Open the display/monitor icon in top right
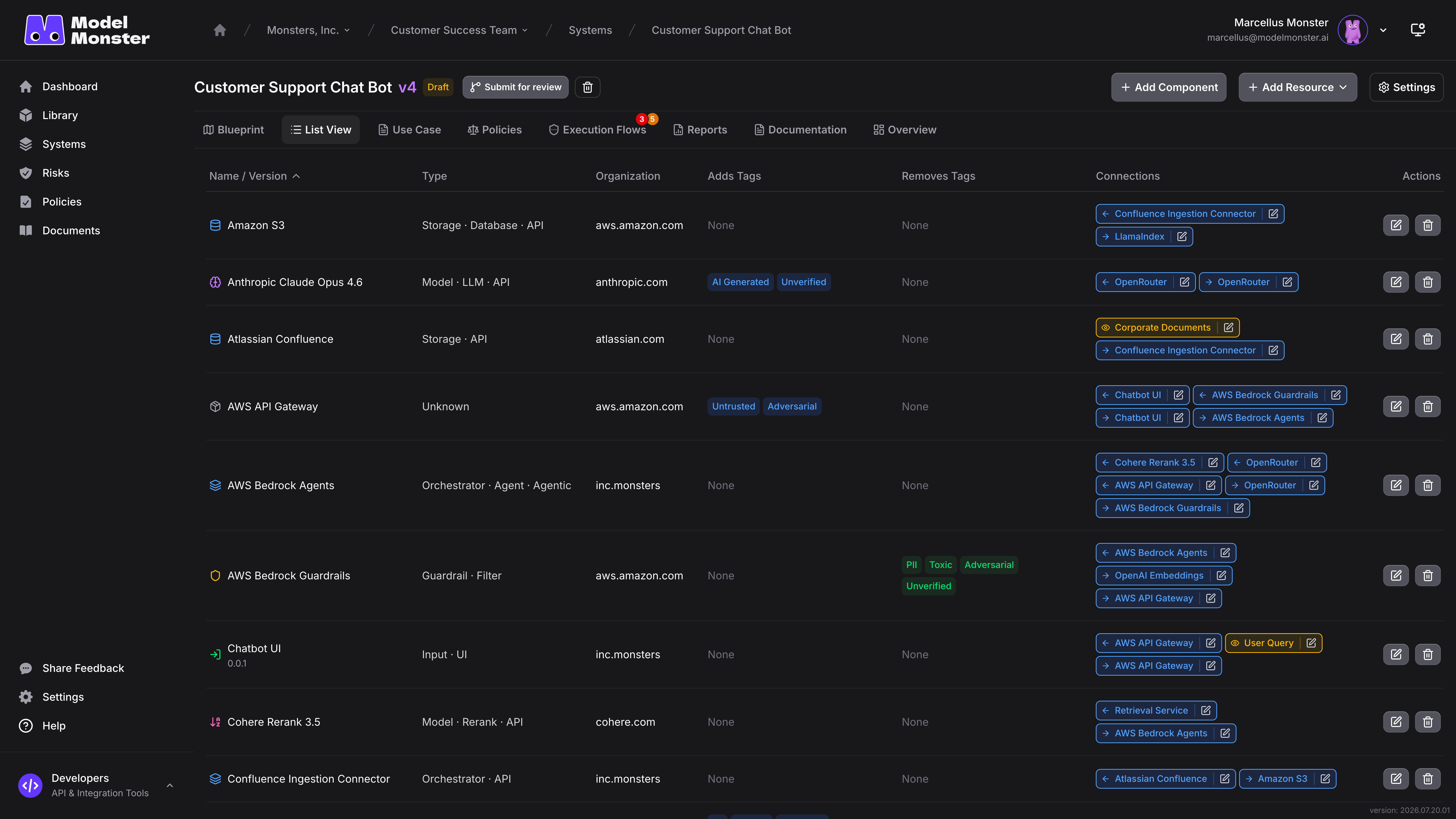Screen dimensions: 1456x819 1418,30
